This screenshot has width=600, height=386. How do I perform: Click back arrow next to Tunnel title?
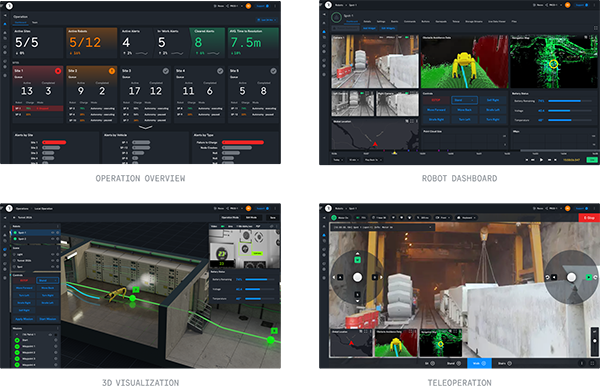point(14,217)
